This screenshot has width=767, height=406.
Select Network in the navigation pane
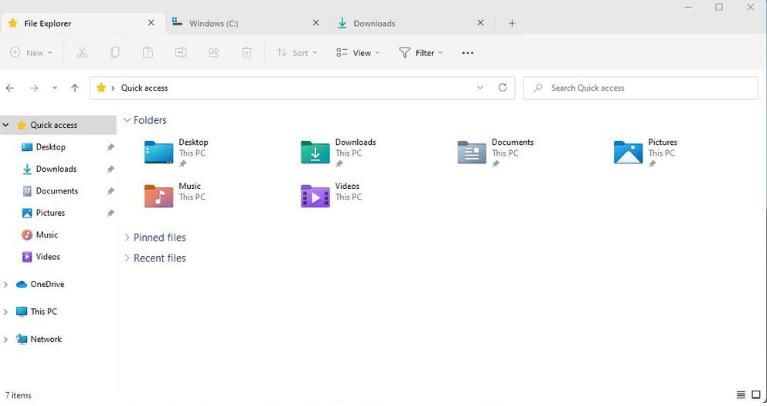46,339
